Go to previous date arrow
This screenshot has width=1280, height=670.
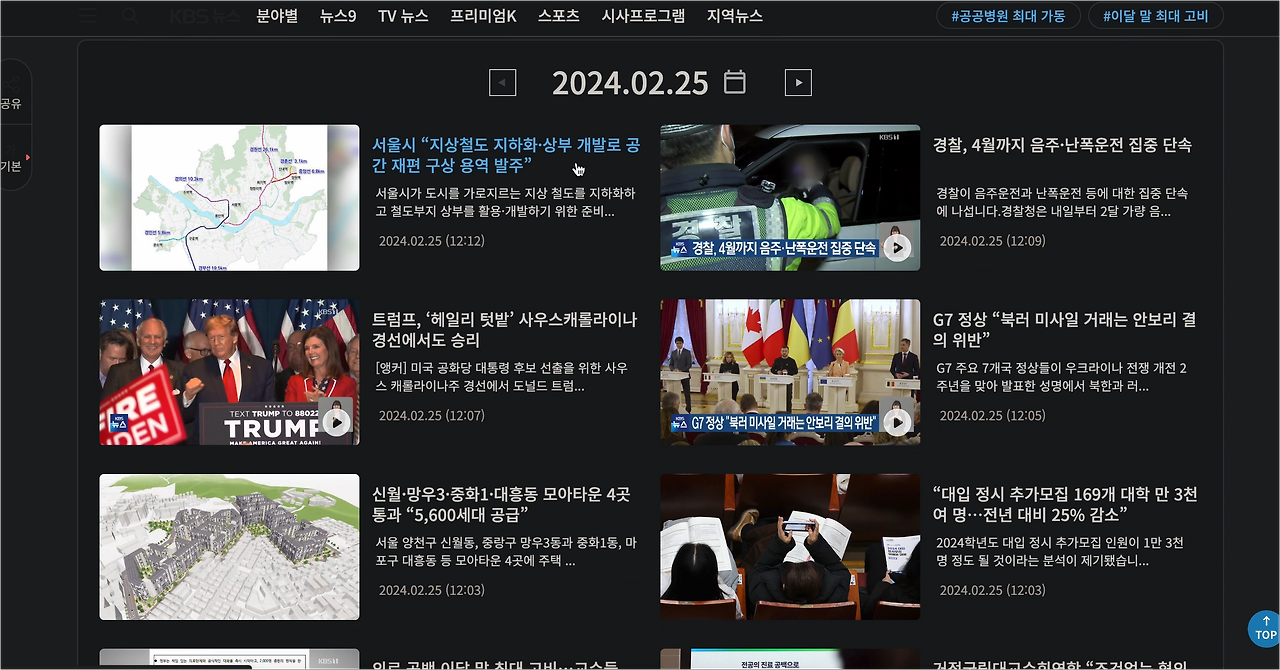pos(502,83)
